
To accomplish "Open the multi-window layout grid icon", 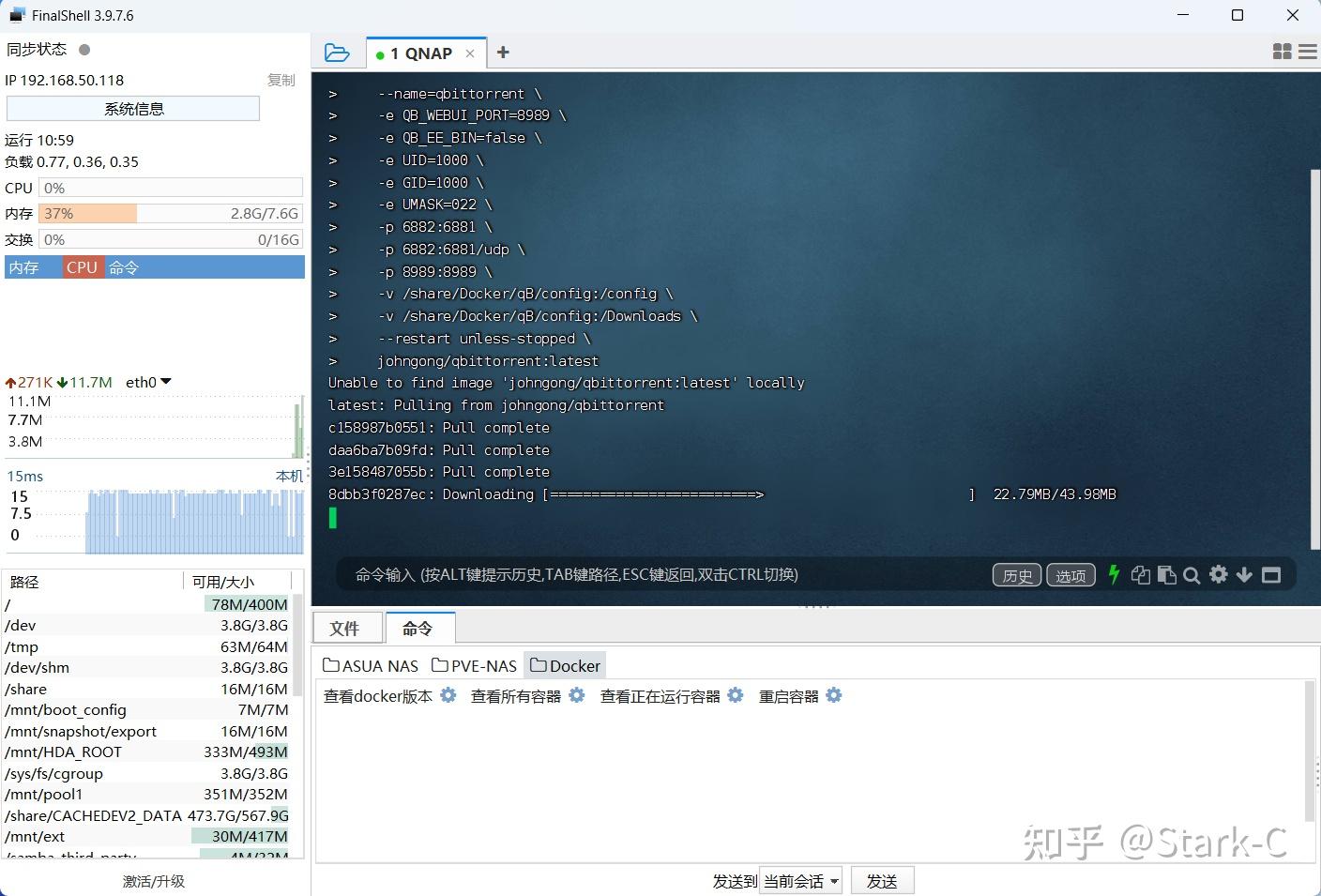I will [1282, 52].
